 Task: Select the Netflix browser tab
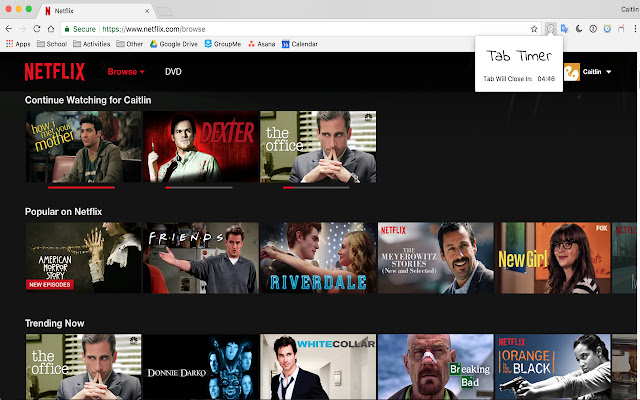pos(96,11)
